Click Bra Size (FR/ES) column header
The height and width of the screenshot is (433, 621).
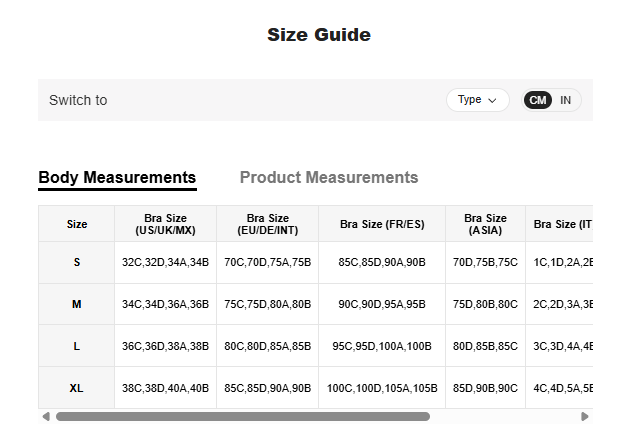[x=382, y=224]
